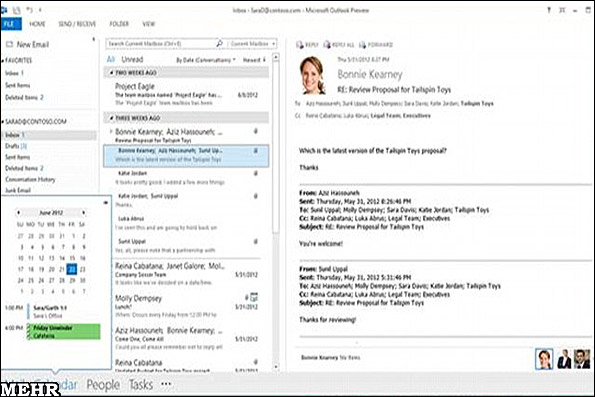Click in Search Current Mailbox field
Screen dimensions: 595x397
pyautogui.click(x=161, y=44)
